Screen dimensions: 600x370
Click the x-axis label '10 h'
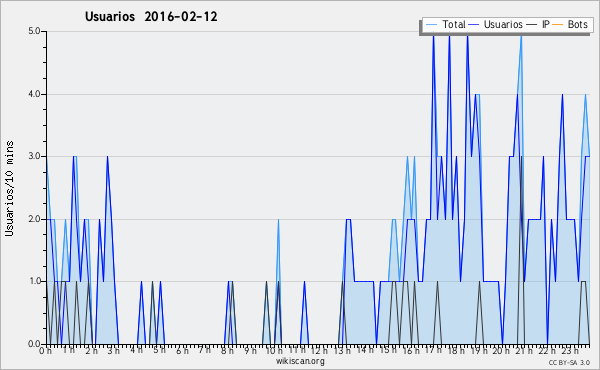pyautogui.click(x=273, y=350)
